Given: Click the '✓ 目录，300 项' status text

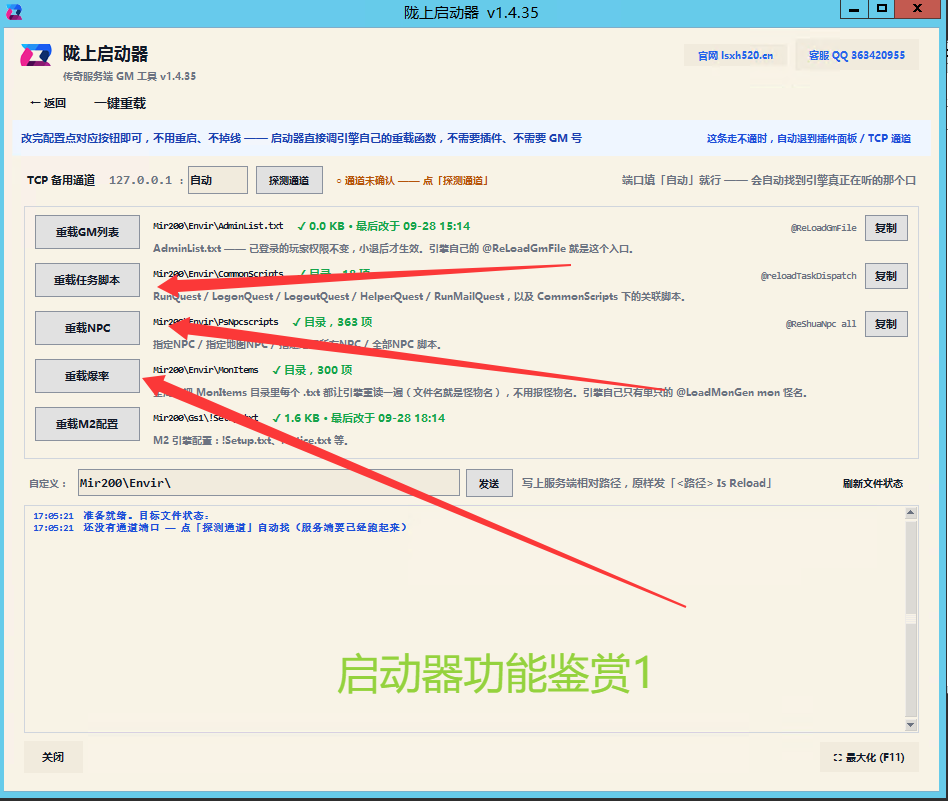Looking at the screenshot, I should pyautogui.click(x=312, y=370).
